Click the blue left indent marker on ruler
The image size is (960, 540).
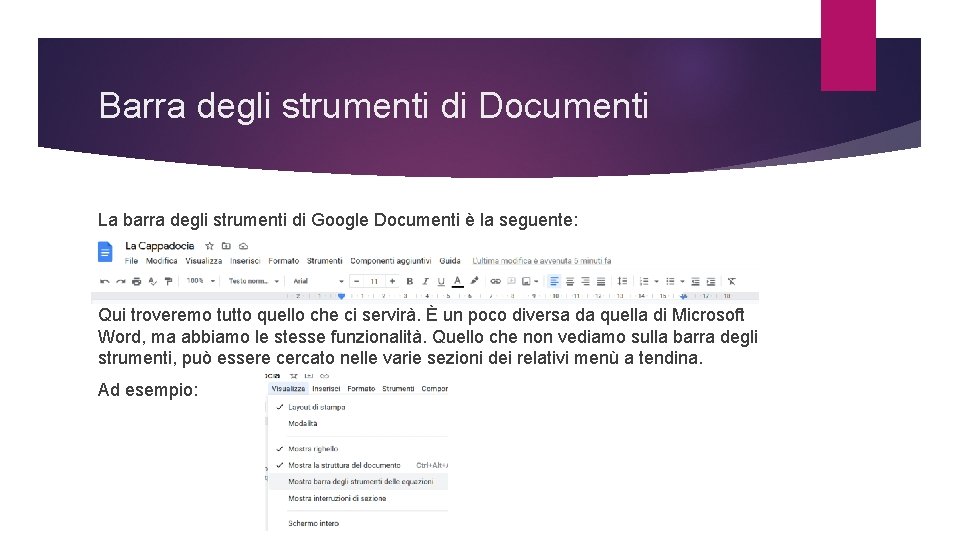[341, 296]
